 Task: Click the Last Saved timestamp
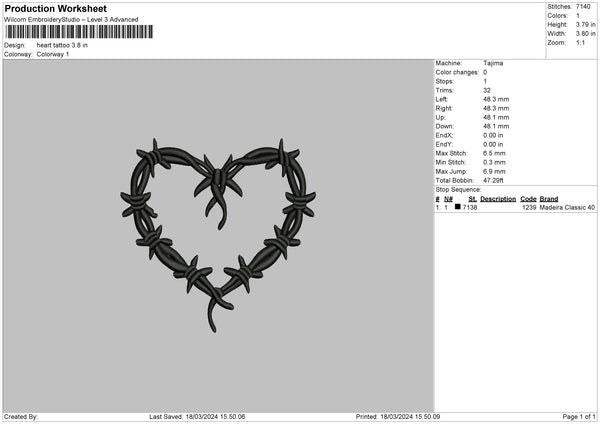[197, 416]
